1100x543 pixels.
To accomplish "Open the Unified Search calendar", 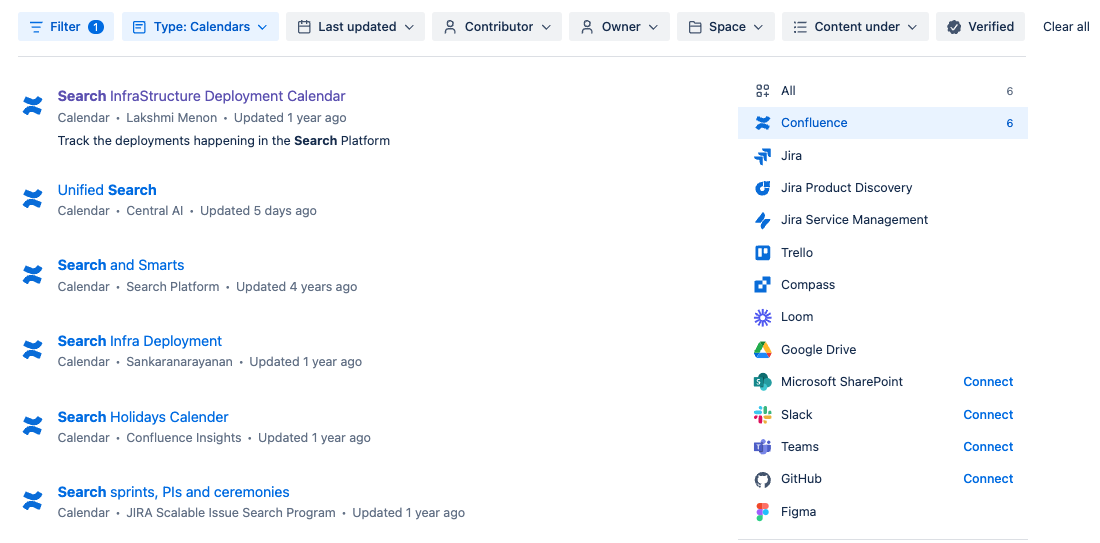I will (107, 190).
